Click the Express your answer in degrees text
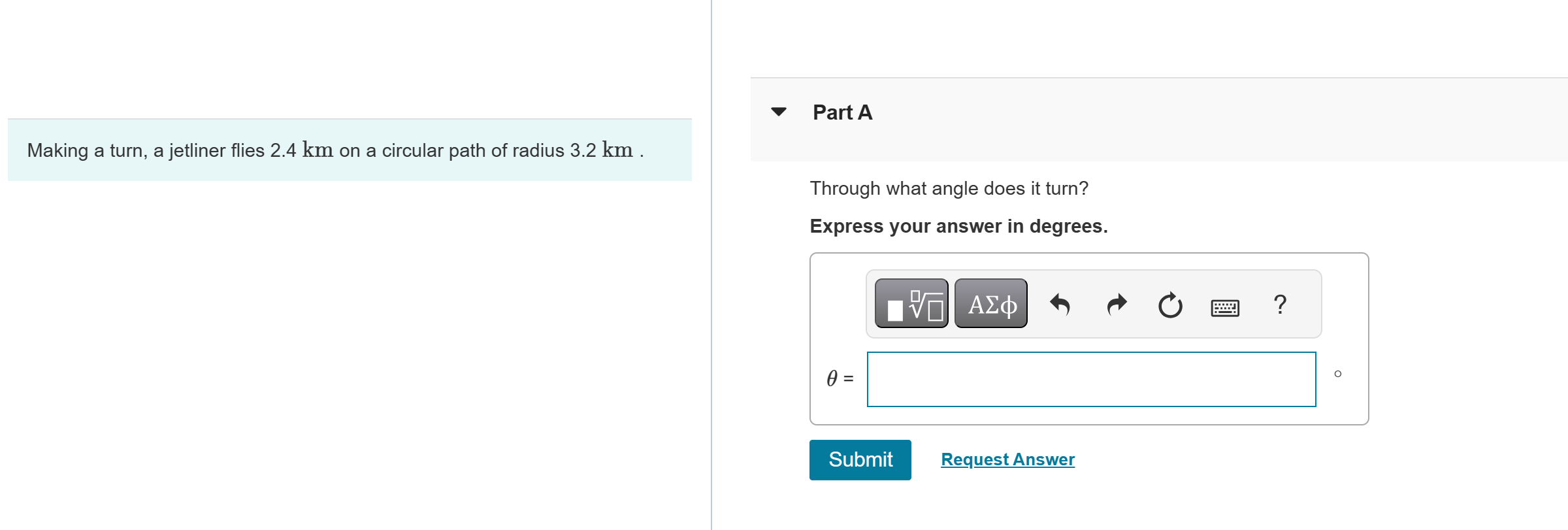Screen dimensions: 1568x530 pyautogui.click(x=958, y=226)
